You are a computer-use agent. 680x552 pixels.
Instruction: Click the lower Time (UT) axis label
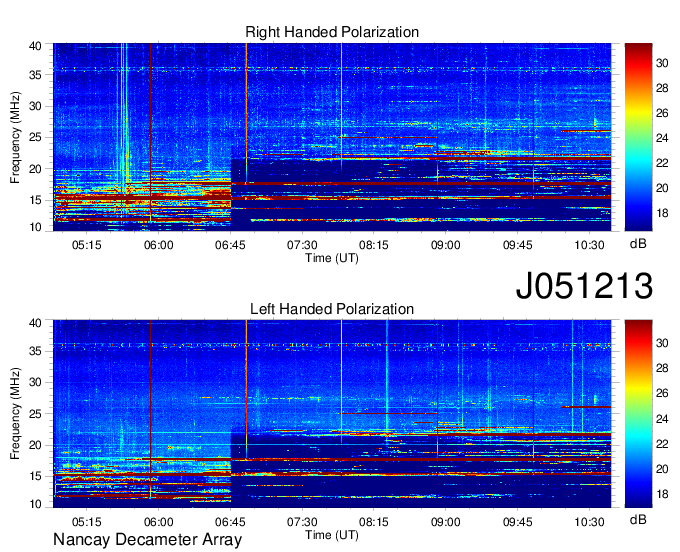tap(332, 535)
